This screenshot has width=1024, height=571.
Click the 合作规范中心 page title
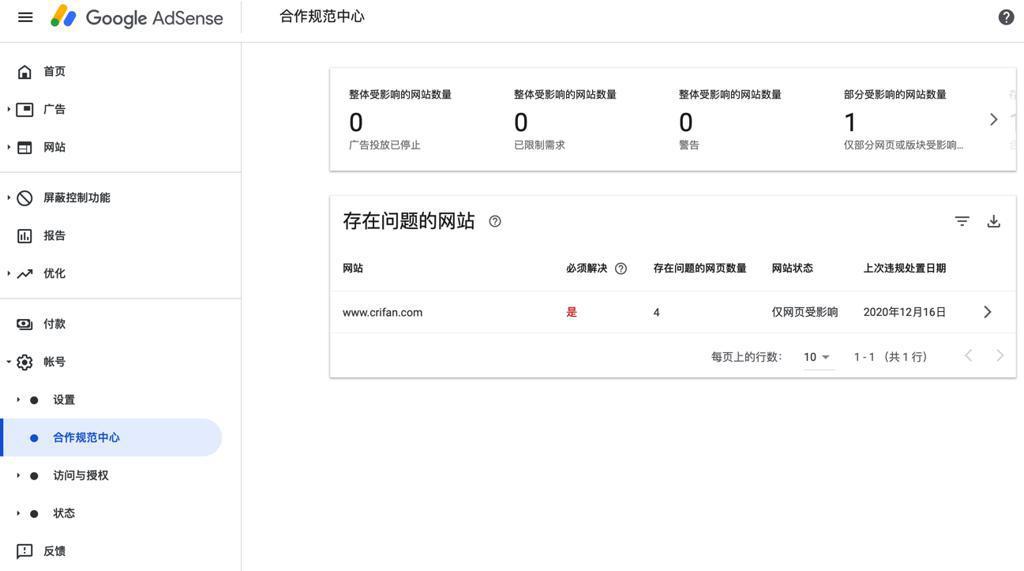pyautogui.click(x=322, y=17)
